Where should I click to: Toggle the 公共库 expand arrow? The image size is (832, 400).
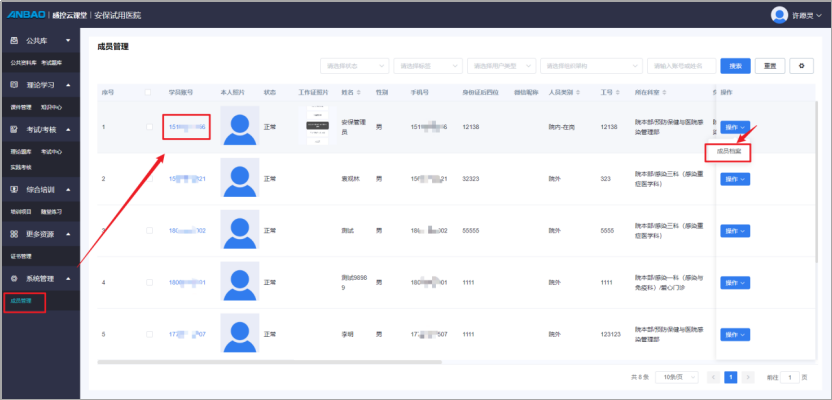tap(68, 40)
